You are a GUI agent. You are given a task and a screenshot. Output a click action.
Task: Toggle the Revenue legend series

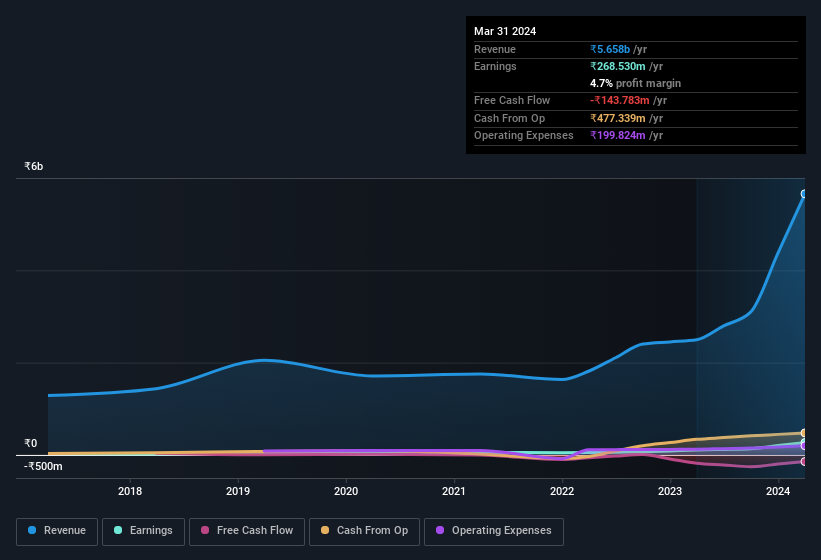pos(57,532)
